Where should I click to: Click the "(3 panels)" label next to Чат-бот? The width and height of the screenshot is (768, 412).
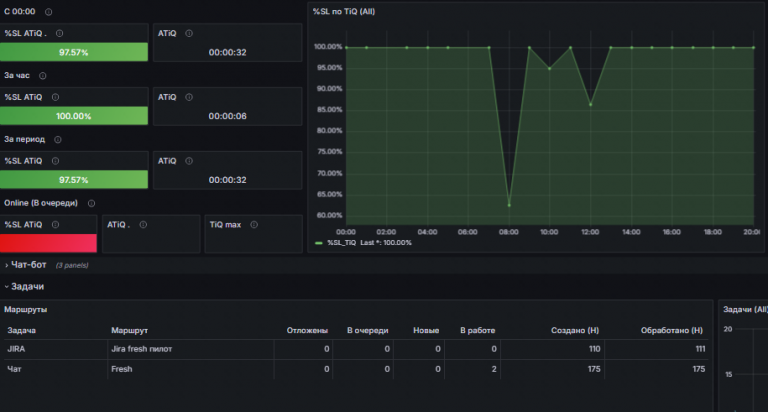coord(72,266)
